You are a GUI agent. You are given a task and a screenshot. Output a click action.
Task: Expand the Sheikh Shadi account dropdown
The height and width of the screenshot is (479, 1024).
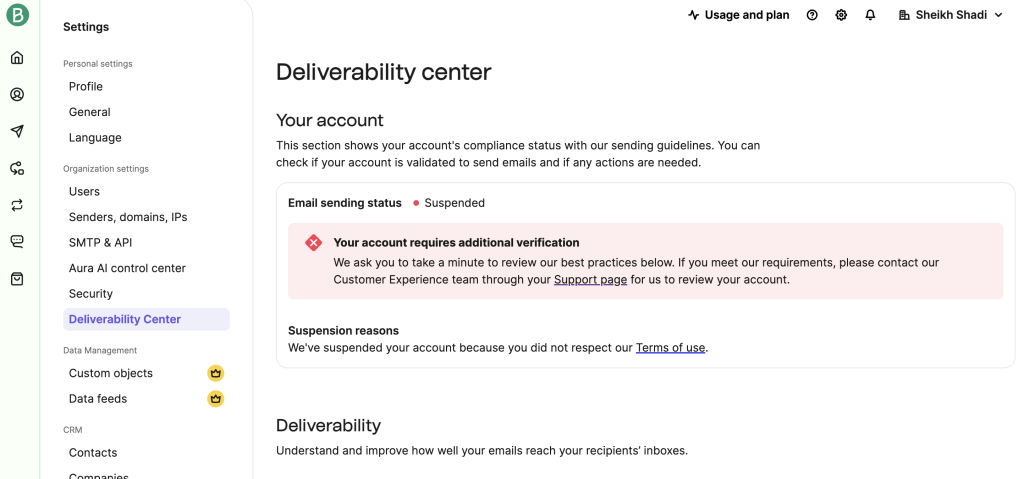(950, 15)
